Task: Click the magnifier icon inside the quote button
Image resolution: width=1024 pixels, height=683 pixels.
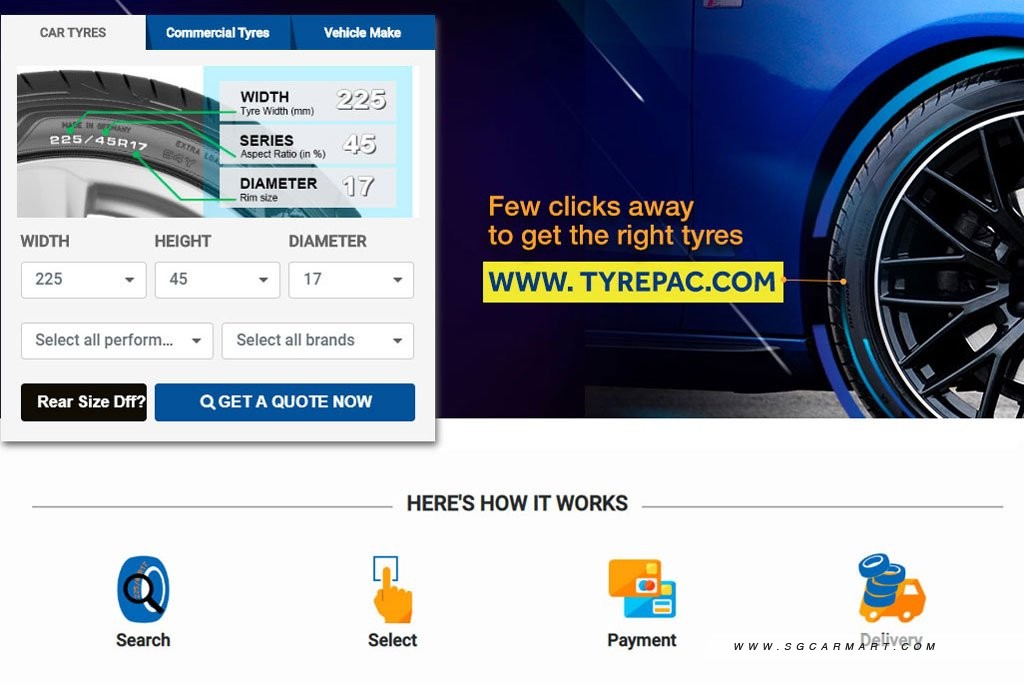Action: (207, 402)
